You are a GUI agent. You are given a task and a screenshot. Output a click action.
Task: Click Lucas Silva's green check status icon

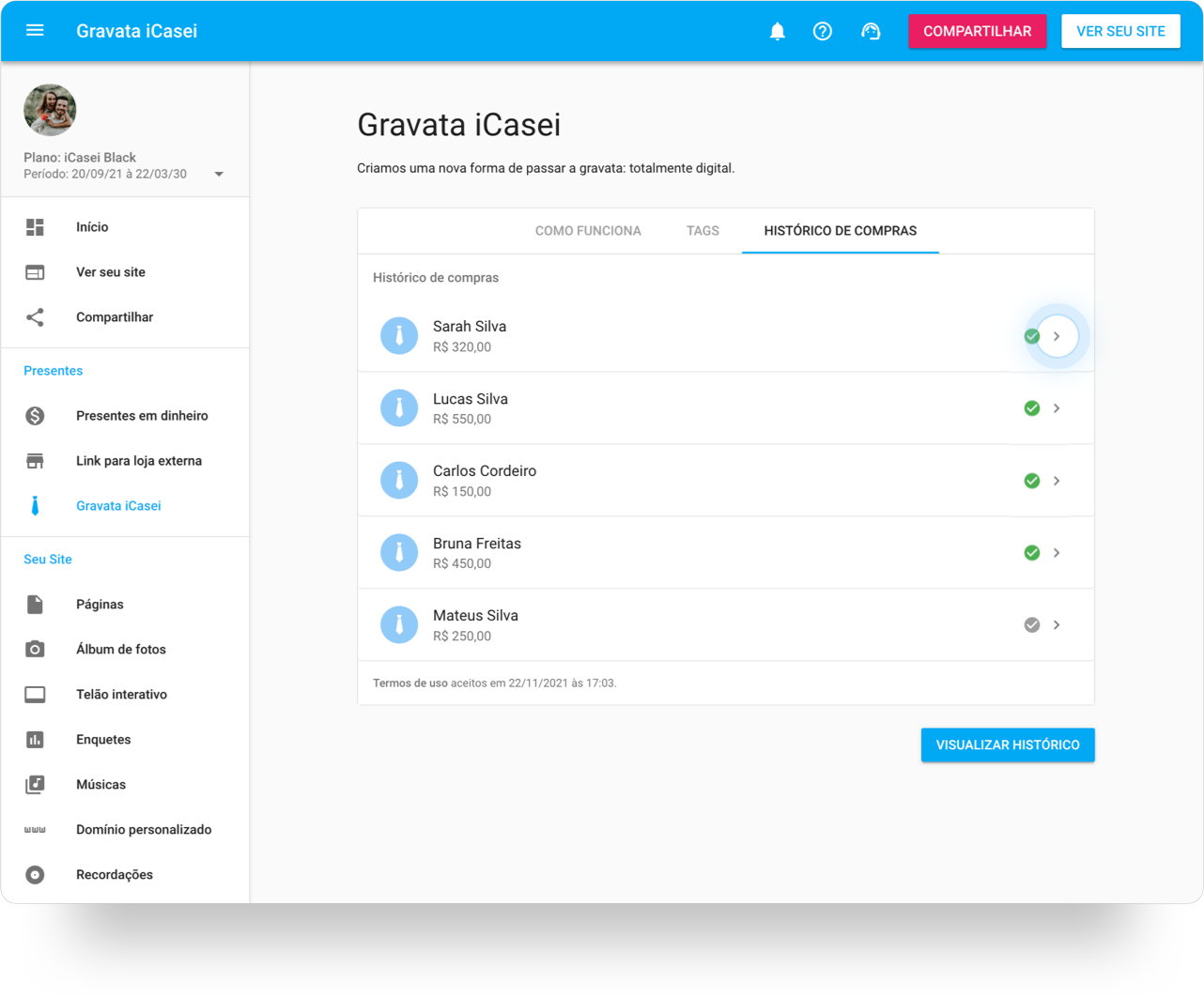click(1032, 408)
